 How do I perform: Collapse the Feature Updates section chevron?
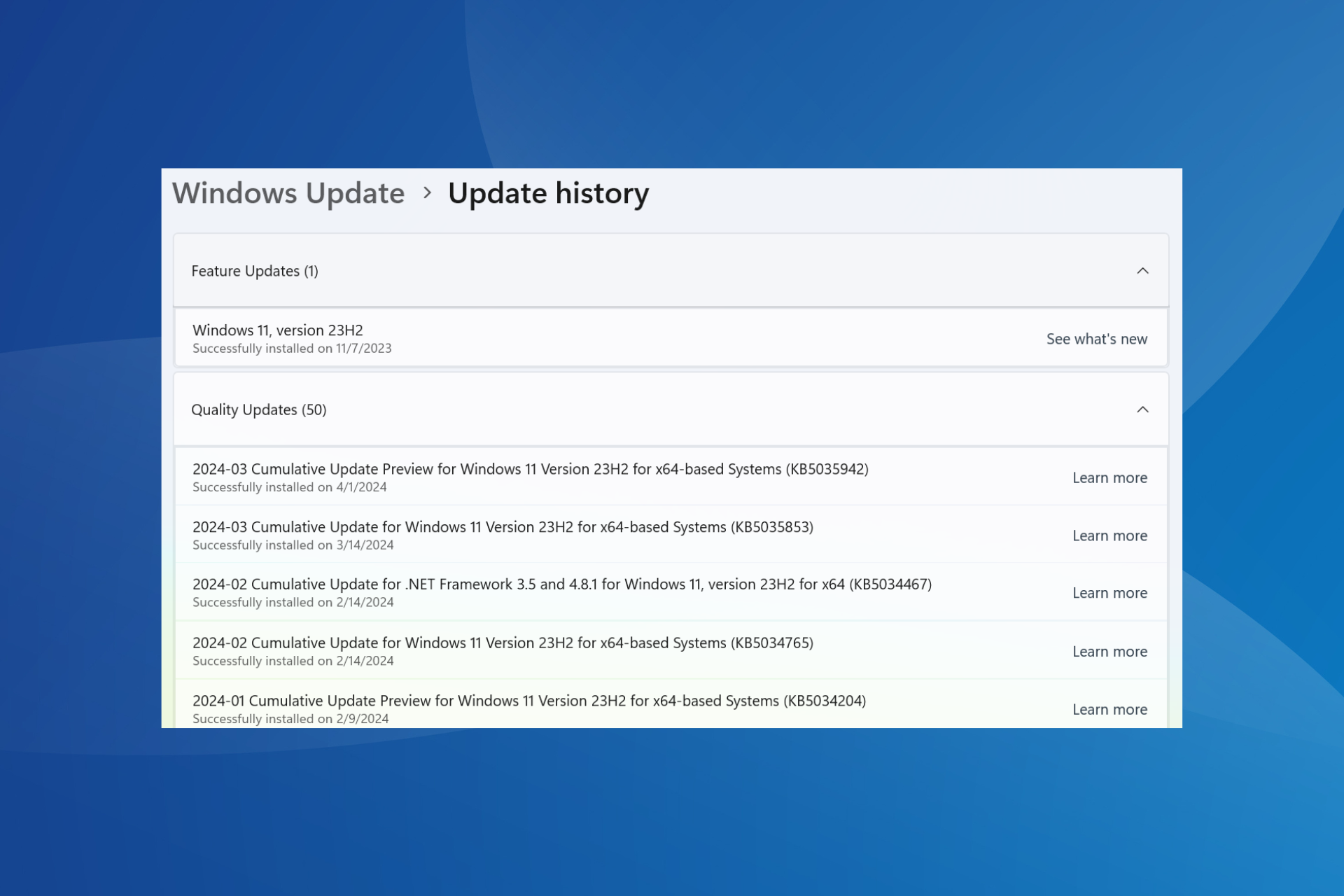click(1142, 271)
